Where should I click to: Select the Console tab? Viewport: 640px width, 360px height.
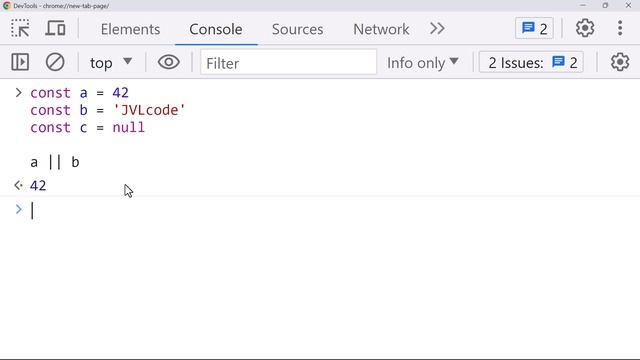click(x=216, y=29)
